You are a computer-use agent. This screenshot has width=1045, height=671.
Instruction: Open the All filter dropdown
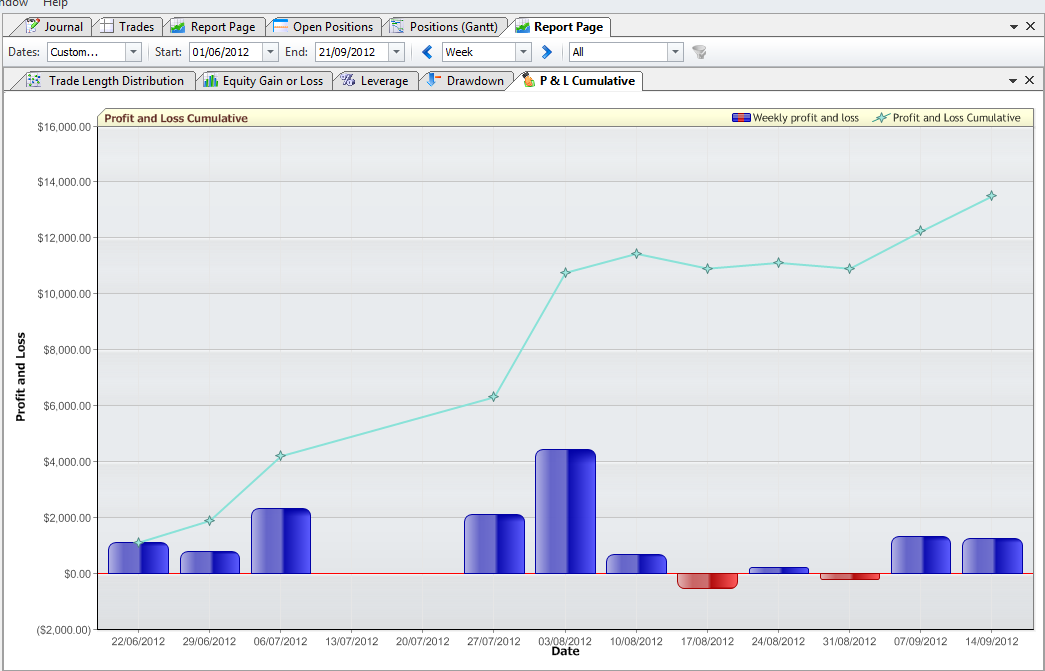click(675, 52)
